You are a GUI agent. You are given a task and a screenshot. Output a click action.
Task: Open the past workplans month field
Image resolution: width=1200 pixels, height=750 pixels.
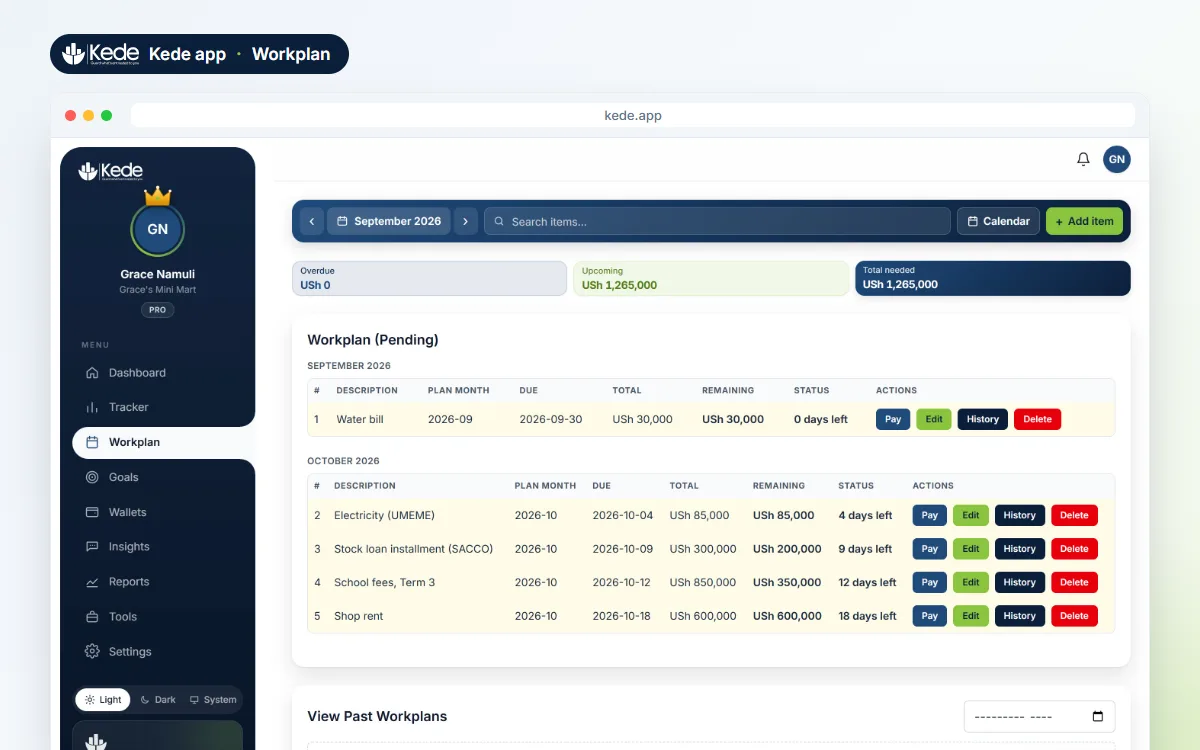click(1039, 716)
